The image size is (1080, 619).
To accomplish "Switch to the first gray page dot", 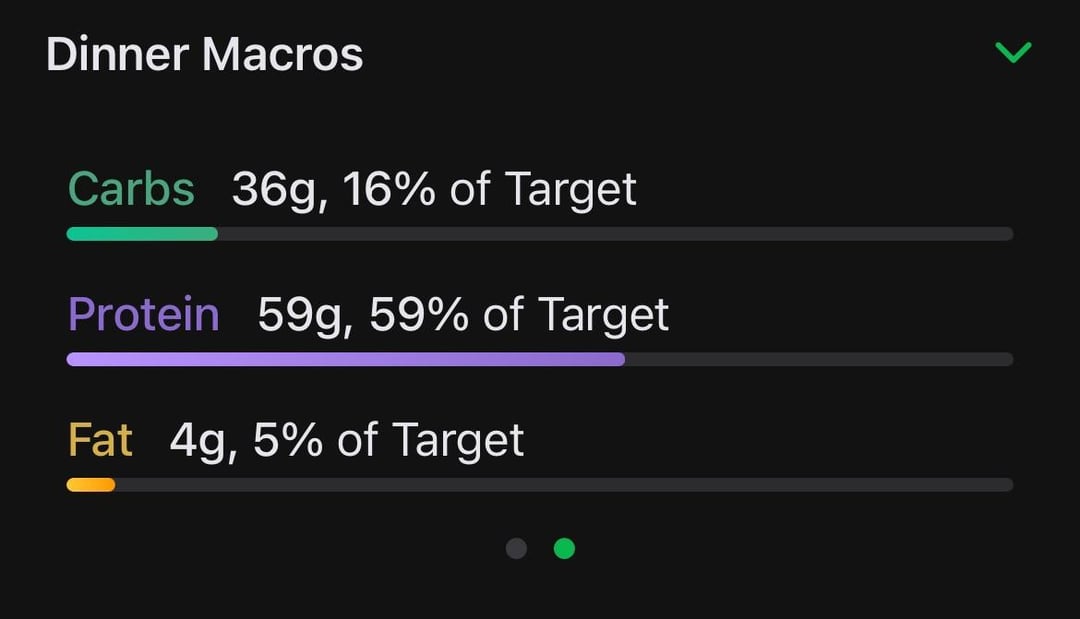I will click(516, 548).
